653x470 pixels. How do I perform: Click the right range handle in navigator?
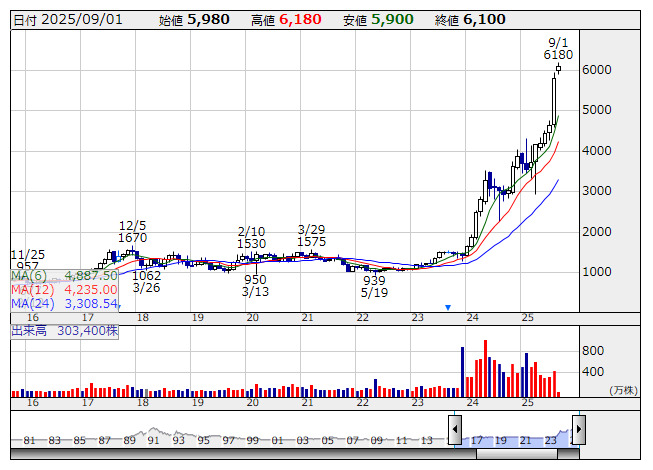click(577, 430)
